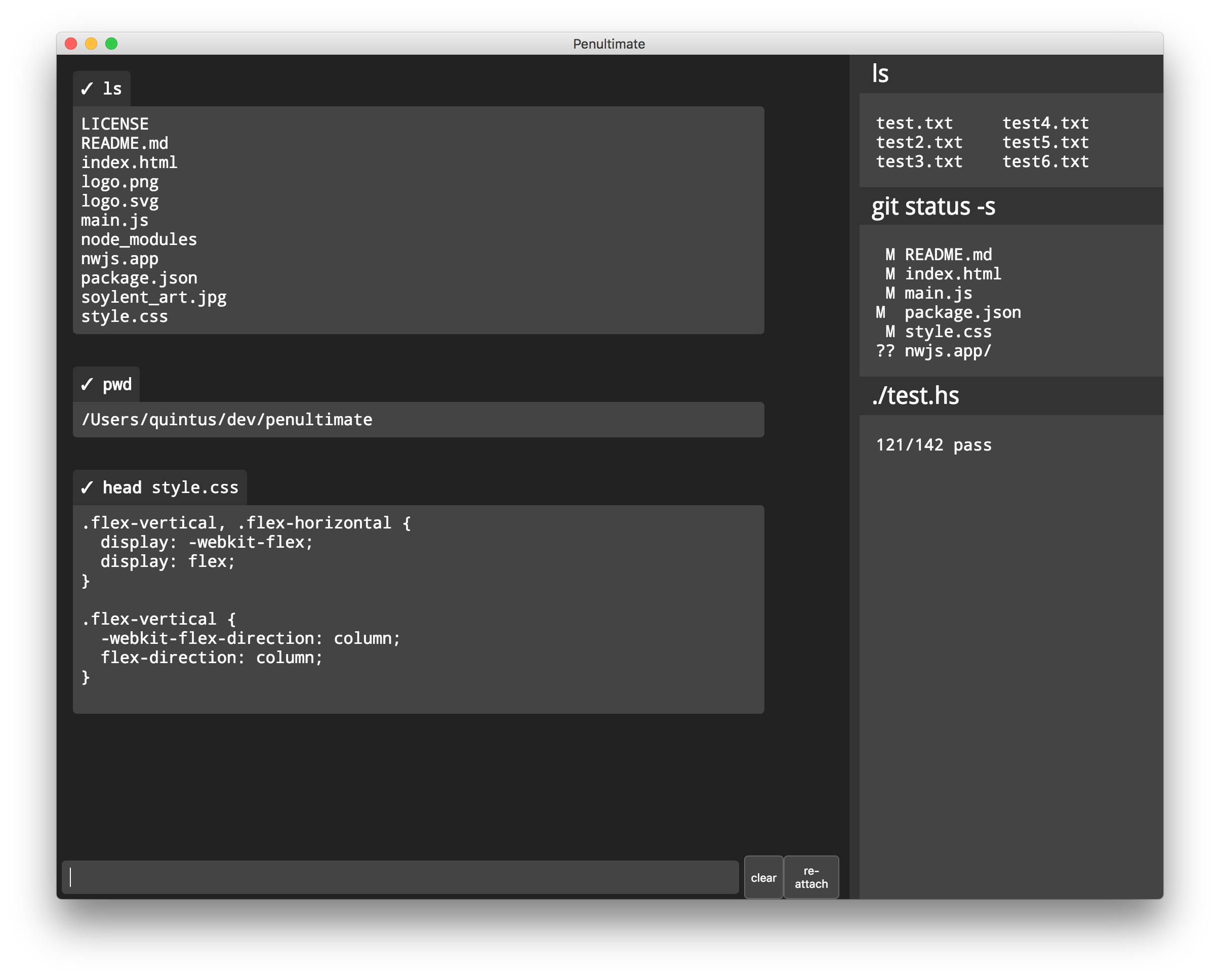Select the ls command header tab

(112, 89)
